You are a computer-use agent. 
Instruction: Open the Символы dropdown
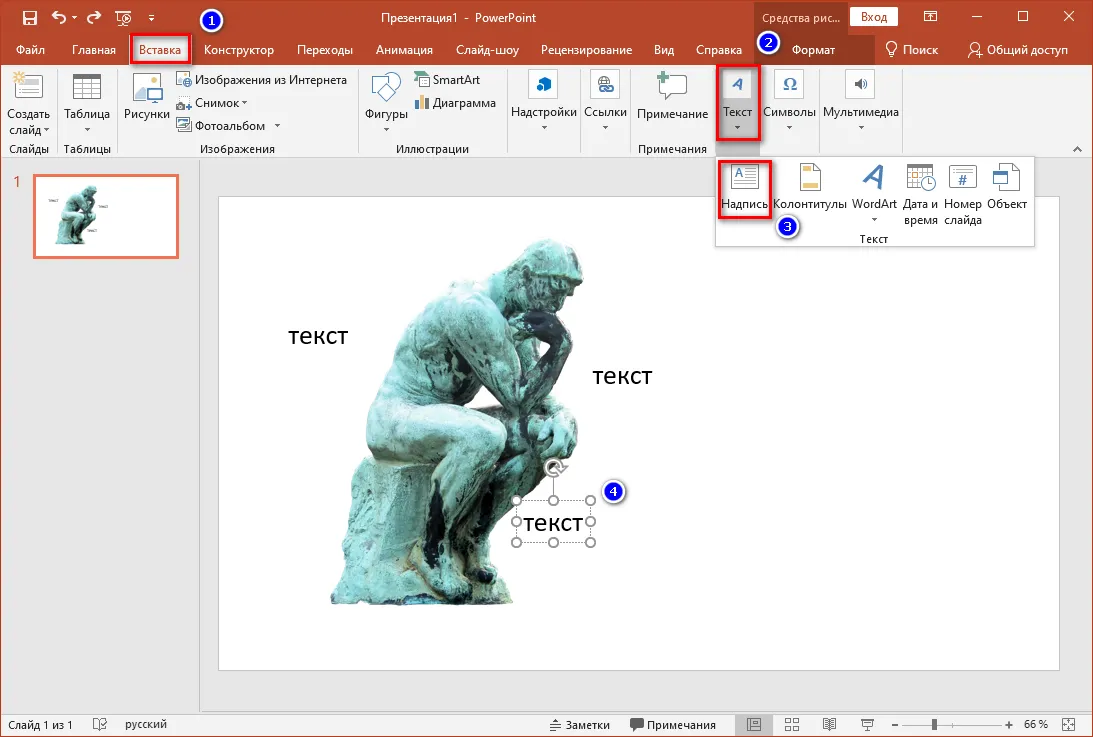coord(789,102)
